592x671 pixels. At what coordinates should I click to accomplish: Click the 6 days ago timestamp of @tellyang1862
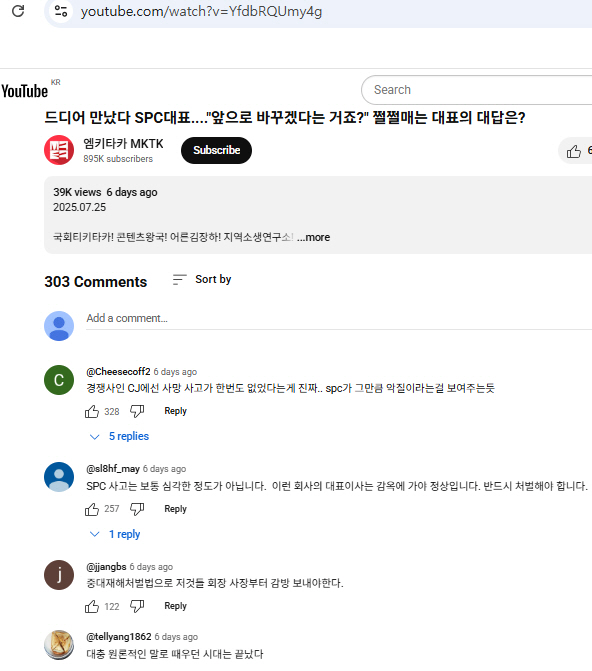point(176,637)
